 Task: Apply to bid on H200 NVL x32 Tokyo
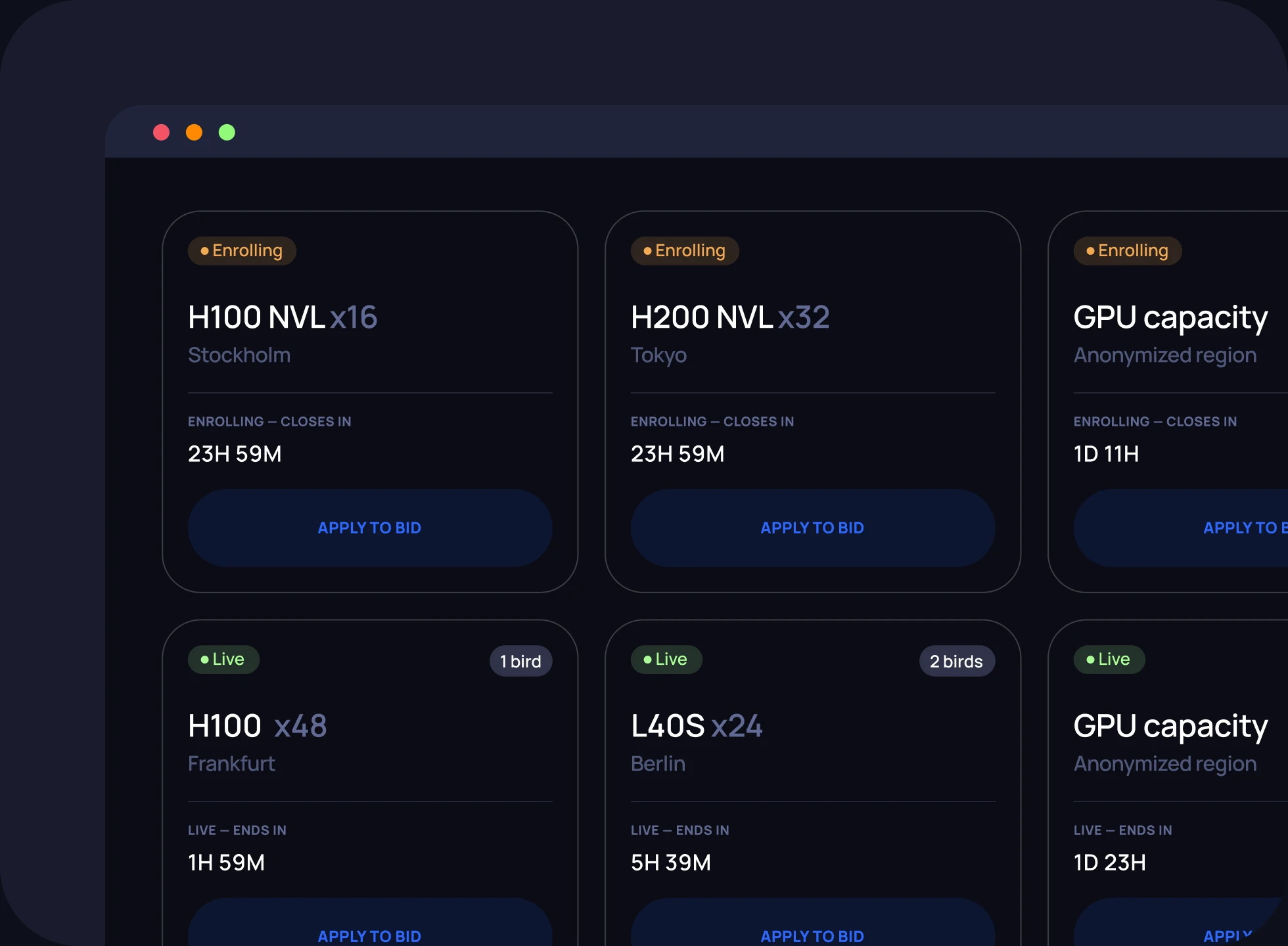coord(813,528)
